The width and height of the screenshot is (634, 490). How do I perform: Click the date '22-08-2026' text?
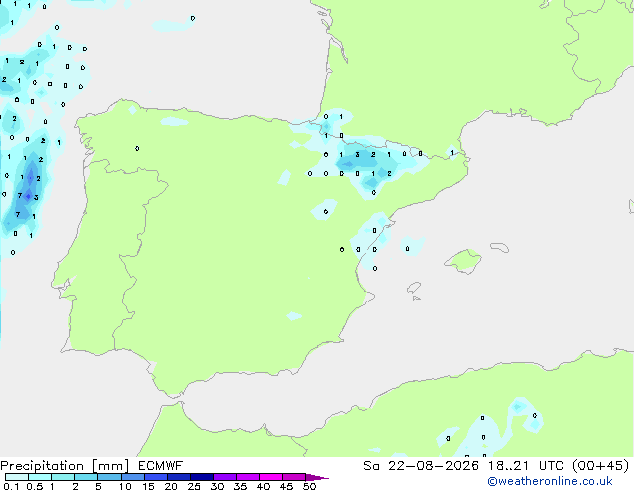click(x=433, y=466)
